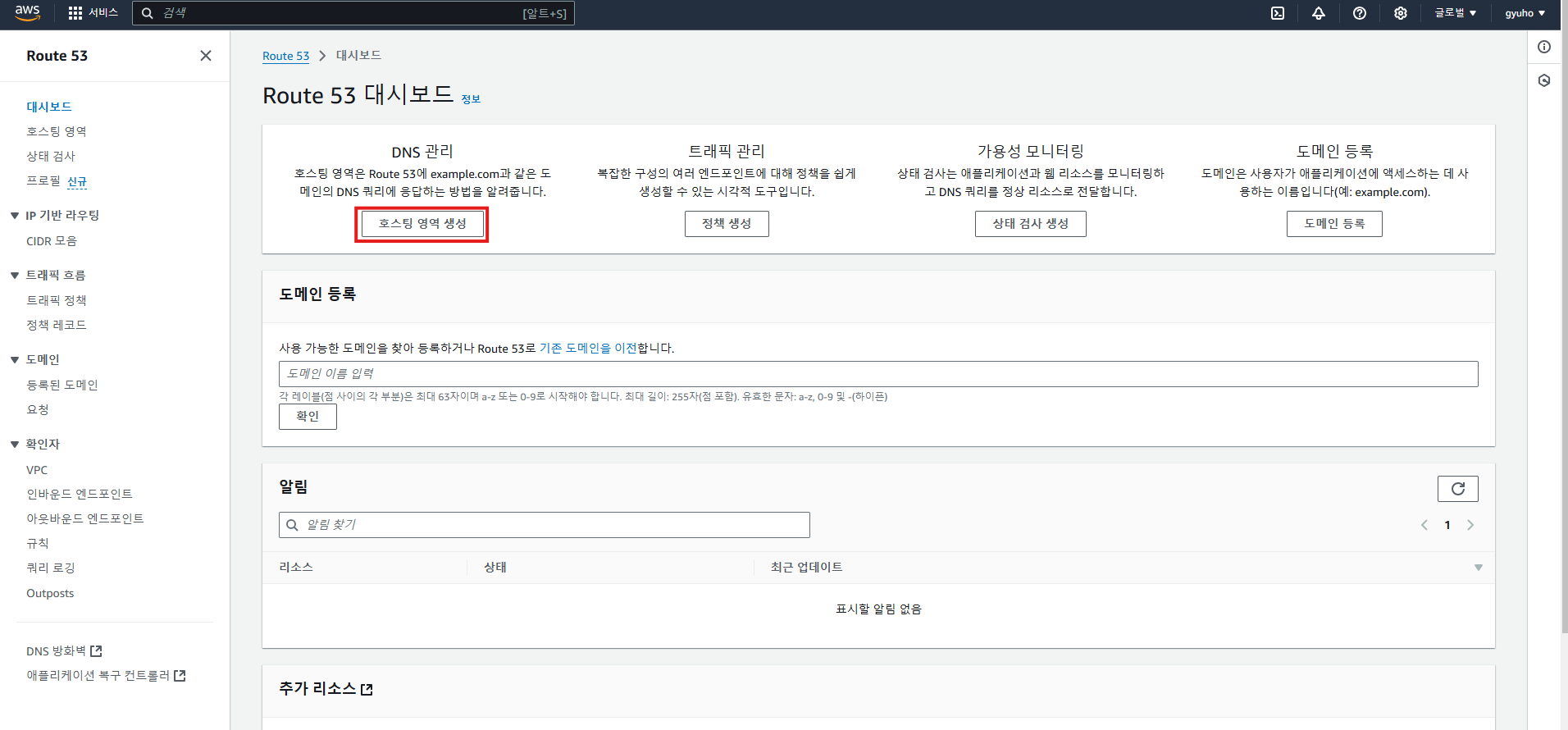Follow the 기존 도메인을 이전 link
Image resolution: width=1568 pixels, height=730 pixels.
click(x=588, y=349)
